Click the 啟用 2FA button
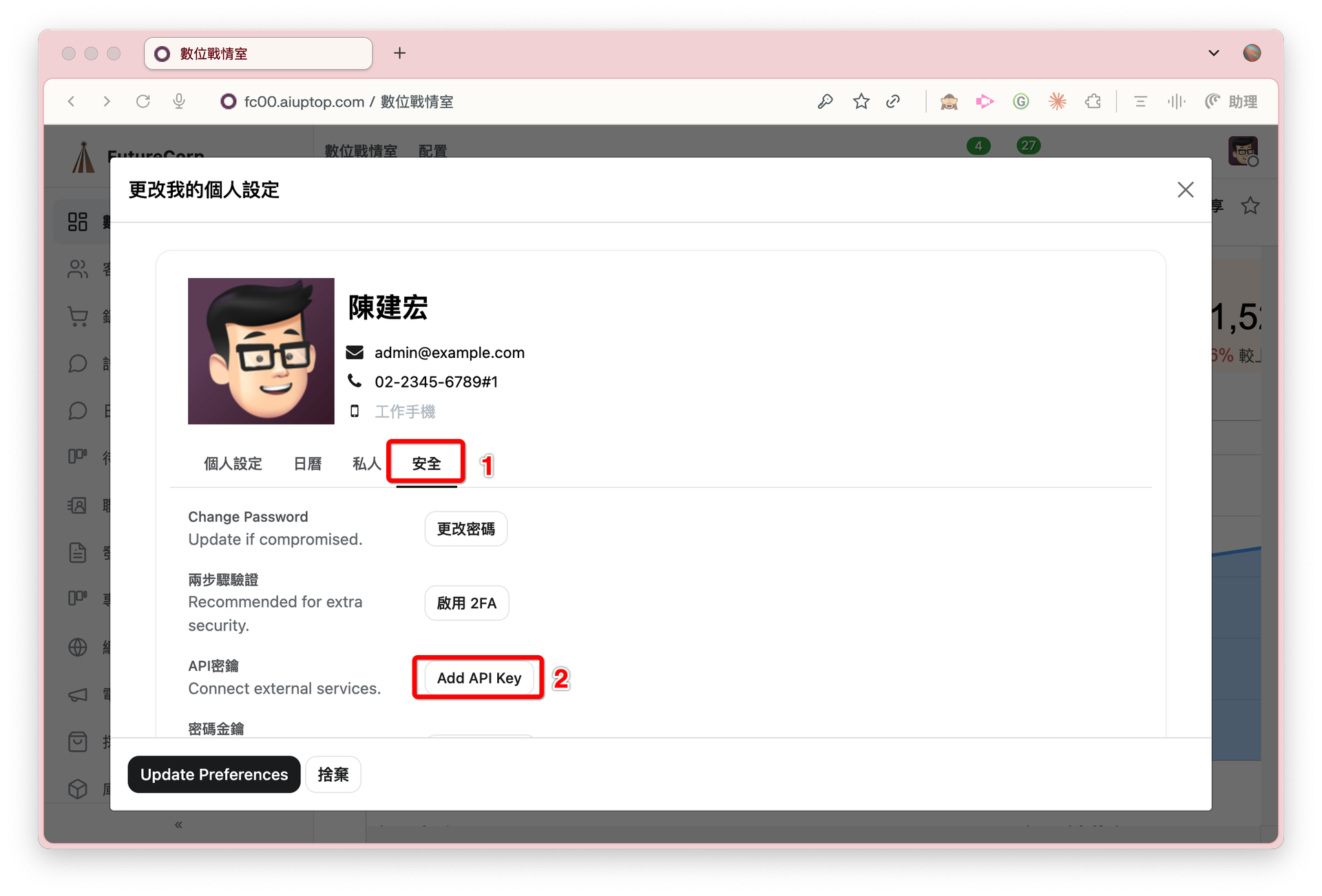The height and width of the screenshot is (896, 1322). (x=467, y=603)
